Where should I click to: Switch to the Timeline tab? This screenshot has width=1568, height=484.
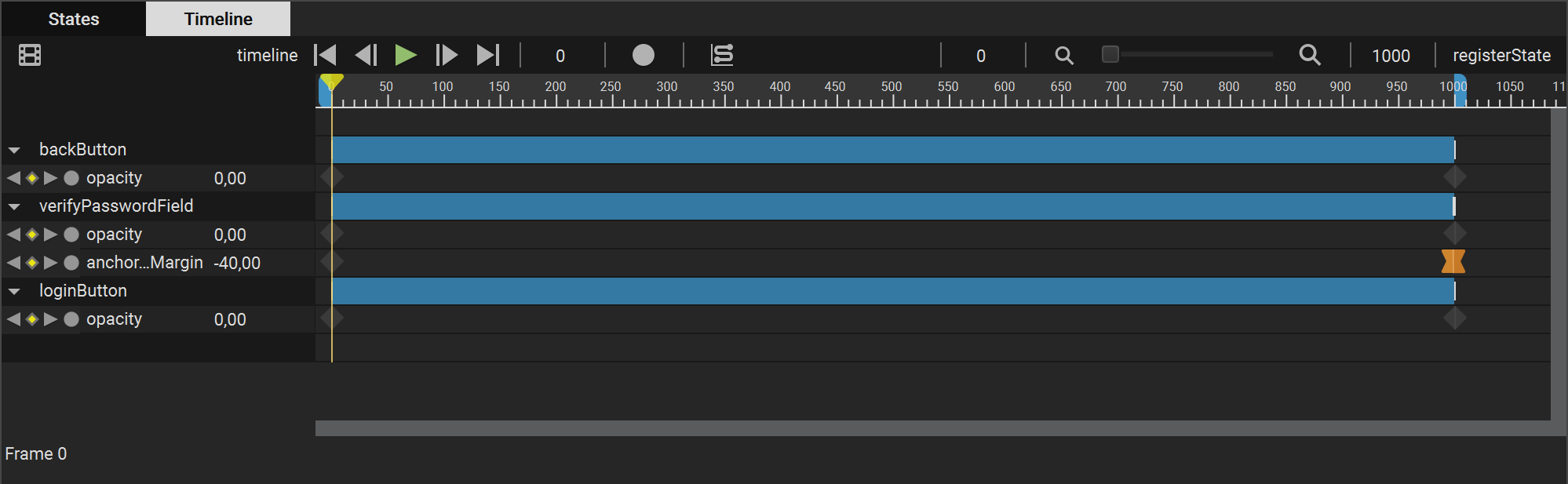coord(217,18)
